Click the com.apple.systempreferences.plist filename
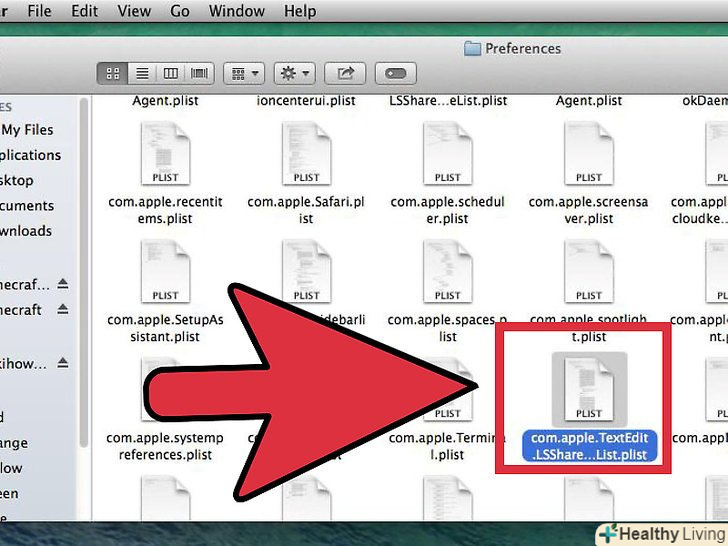This screenshot has height=546, width=728. [x=165, y=446]
